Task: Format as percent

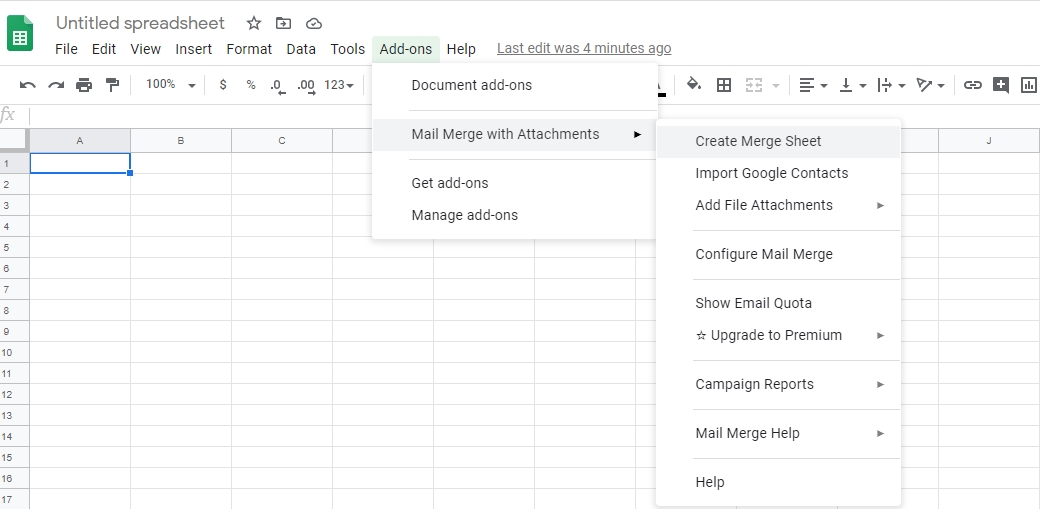Action: click(251, 85)
